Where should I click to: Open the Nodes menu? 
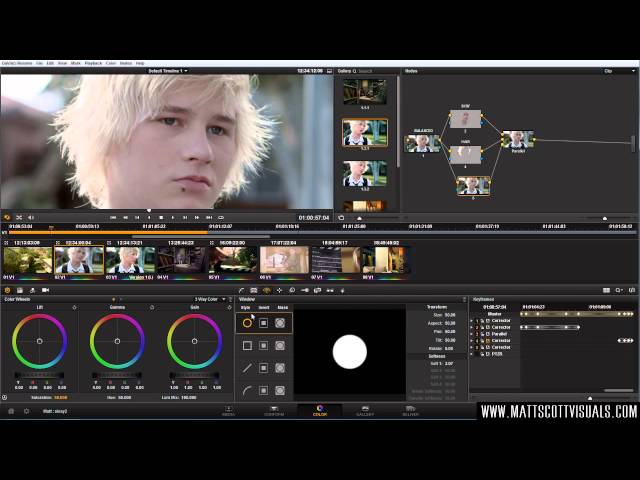coord(125,63)
